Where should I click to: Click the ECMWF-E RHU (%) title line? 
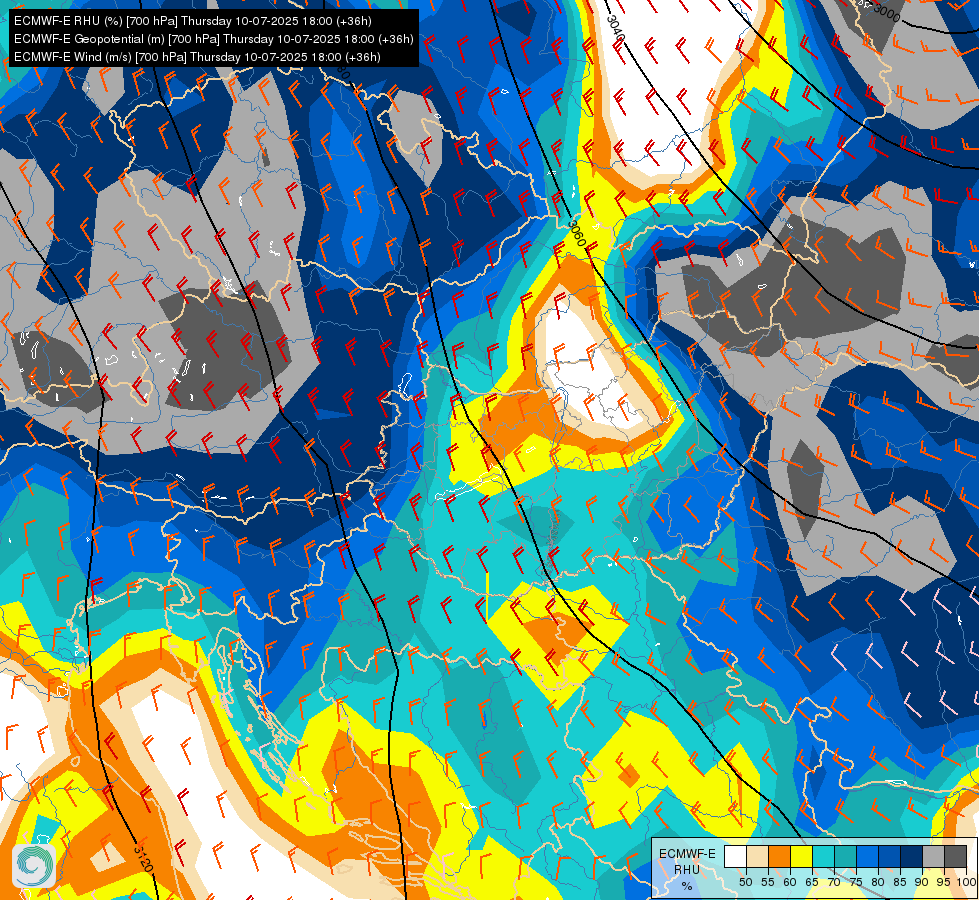[192, 21]
